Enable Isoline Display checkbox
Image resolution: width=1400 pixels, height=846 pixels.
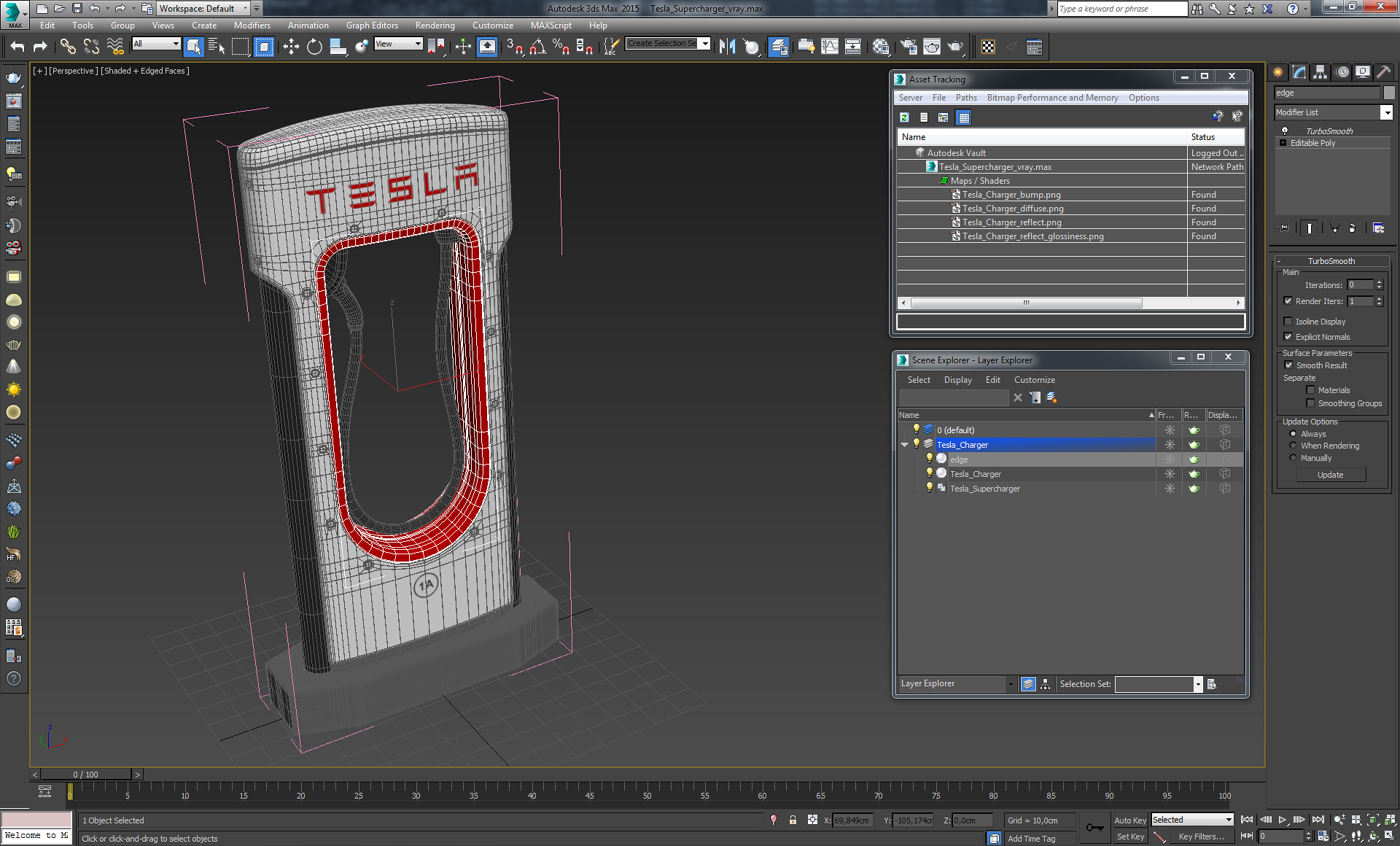click(x=1288, y=322)
